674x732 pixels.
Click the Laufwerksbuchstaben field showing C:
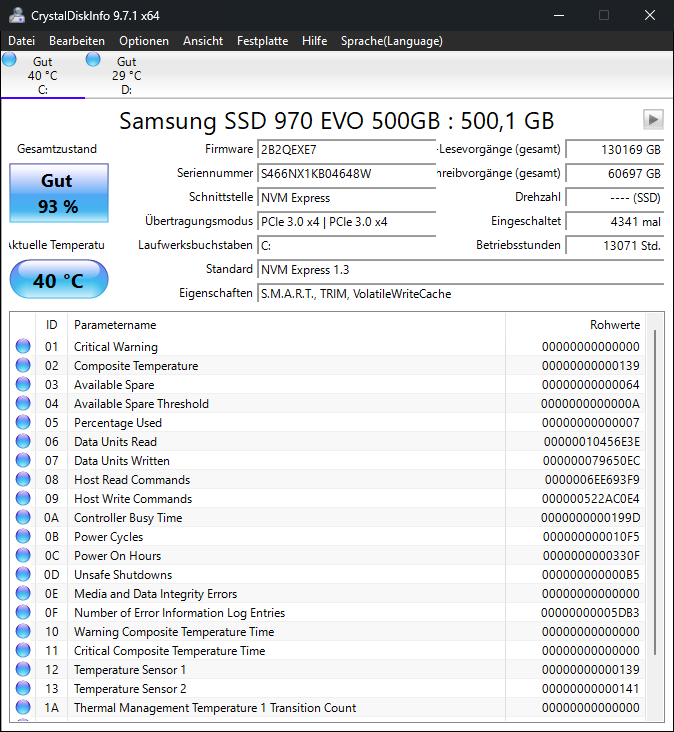pyautogui.click(x=346, y=246)
